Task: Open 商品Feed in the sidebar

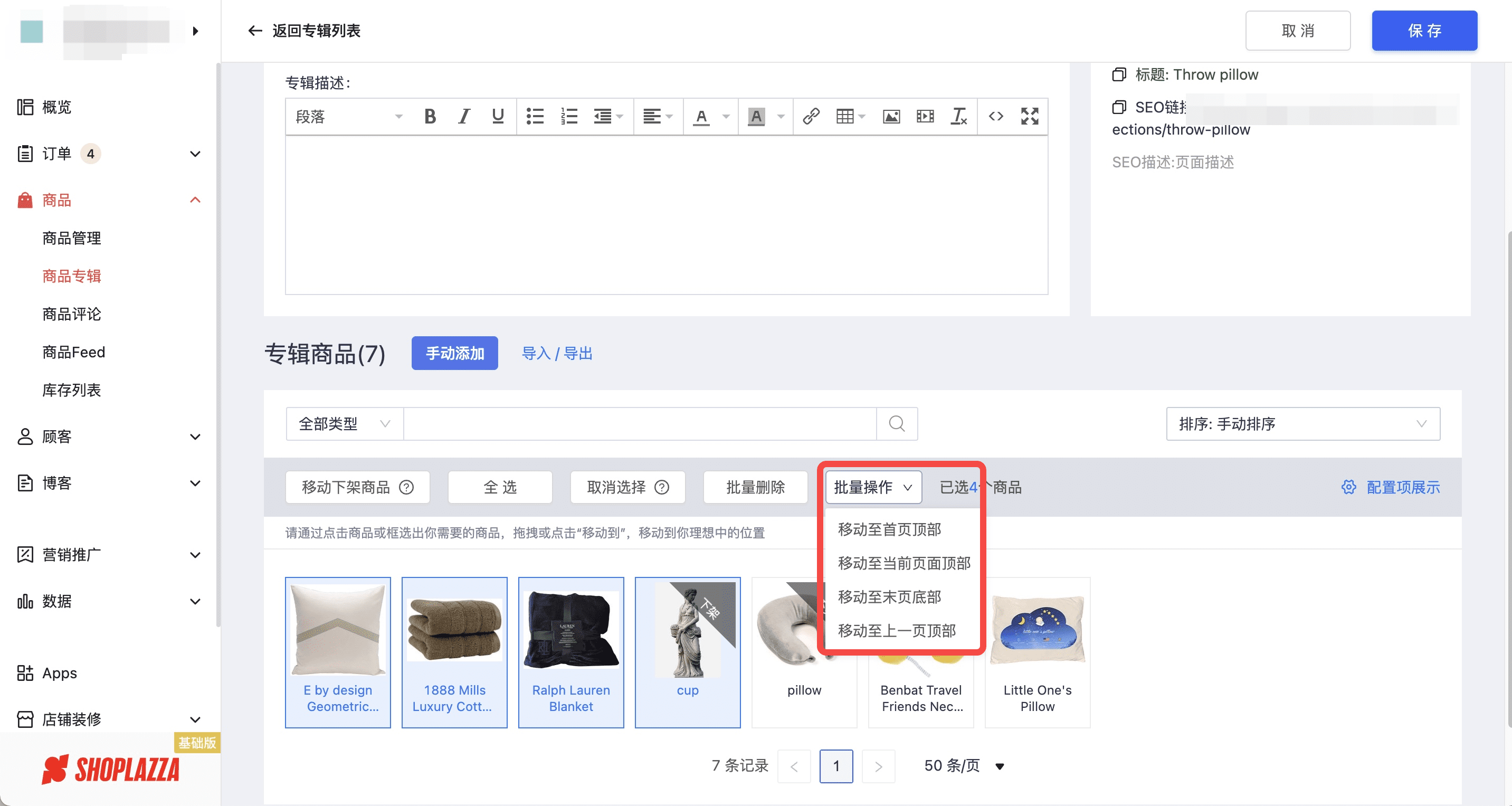Action: click(73, 352)
